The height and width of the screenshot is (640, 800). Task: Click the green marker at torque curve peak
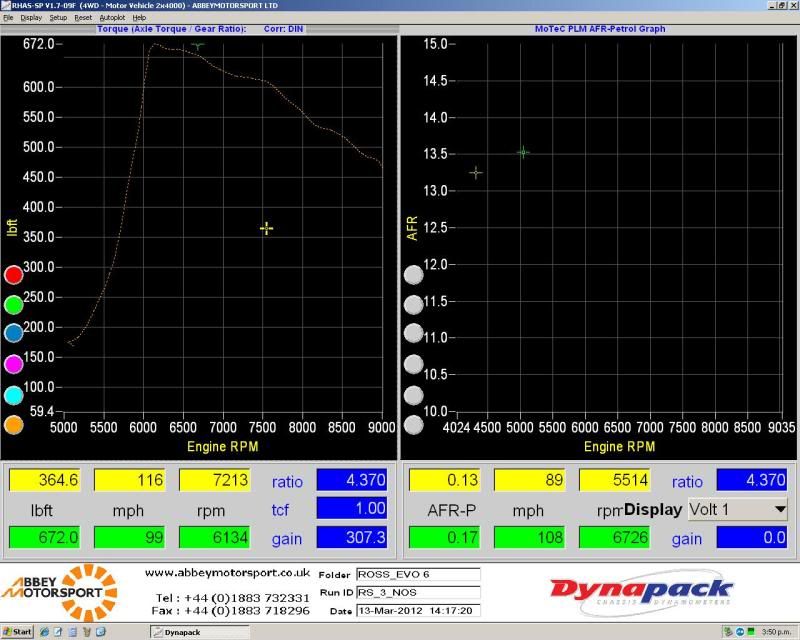197,45
